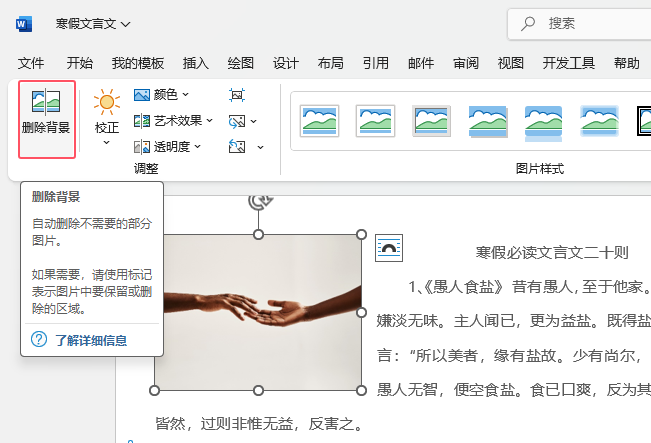The image size is (651, 443).
Task: Apply the third gray-framed picture style
Action: 431,121
